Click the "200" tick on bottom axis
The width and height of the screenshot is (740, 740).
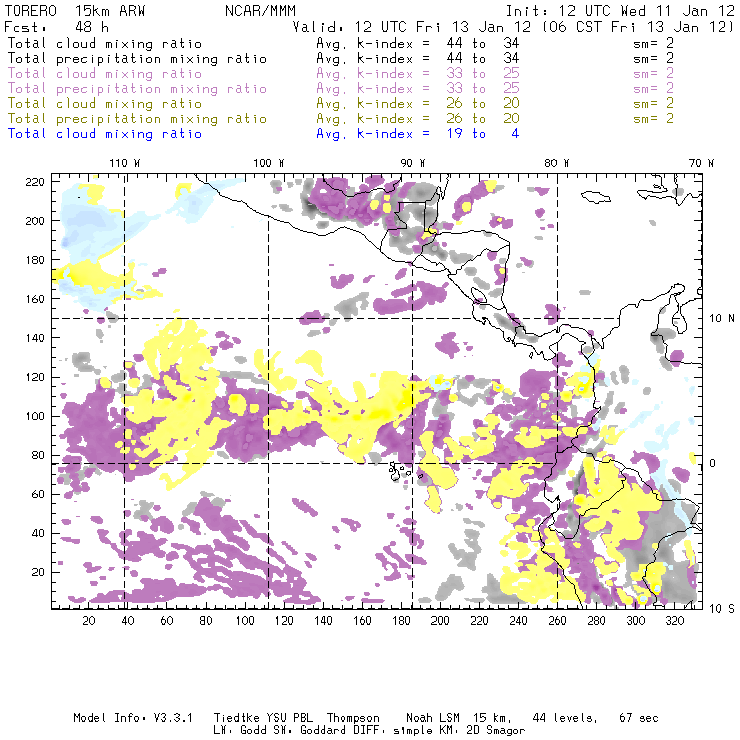click(440, 620)
